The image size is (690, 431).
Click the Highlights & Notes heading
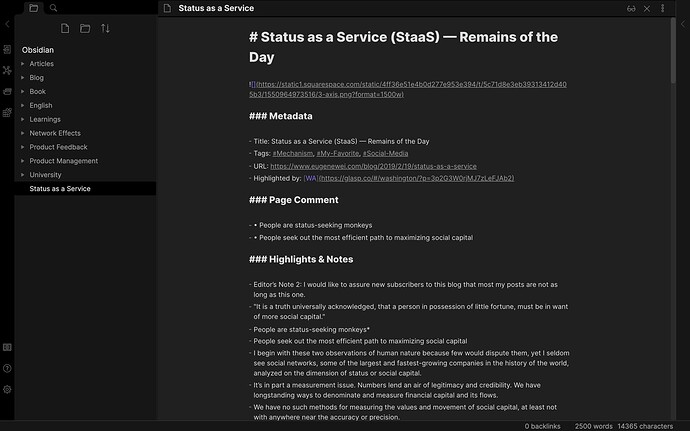pyautogui.click(x=301, y=259)
